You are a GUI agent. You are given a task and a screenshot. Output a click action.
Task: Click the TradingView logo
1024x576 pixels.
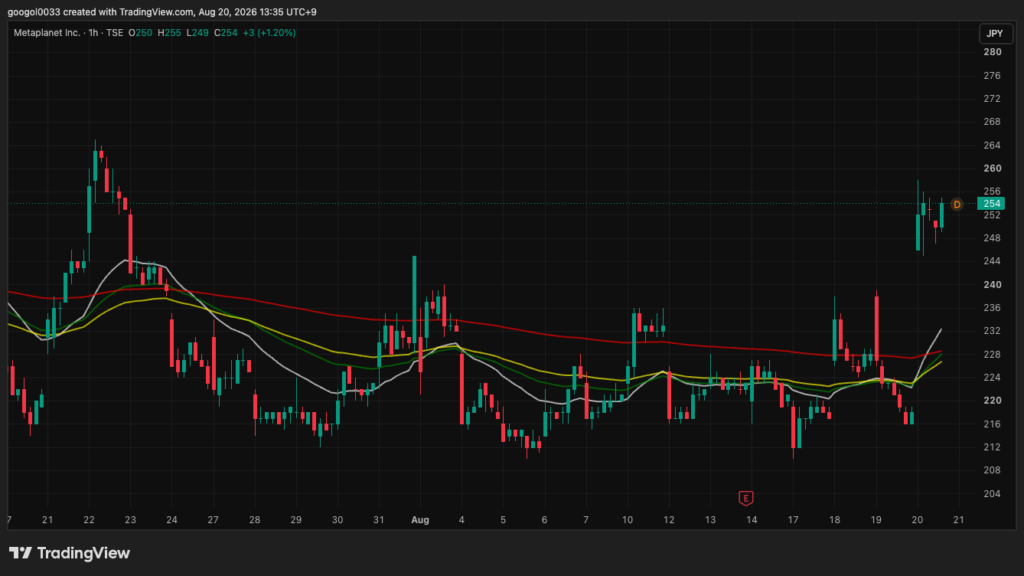69,553
